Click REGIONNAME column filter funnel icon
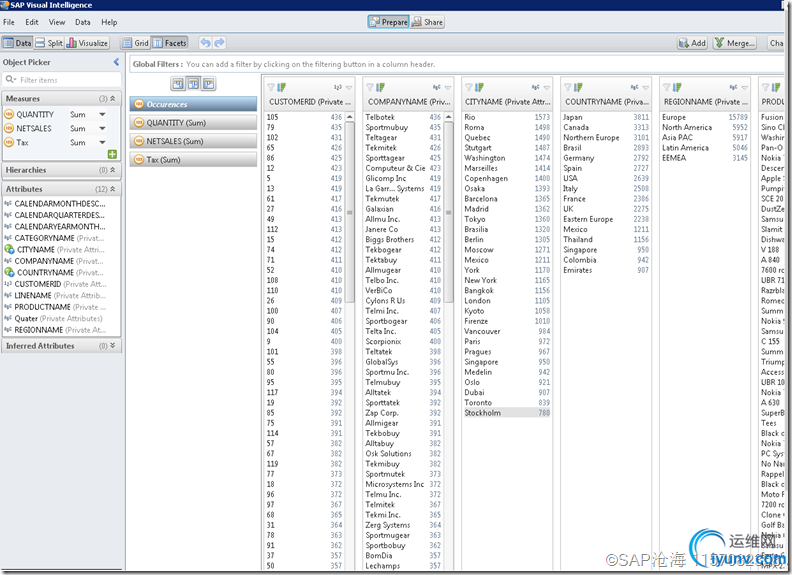This screenshot has height=575, width=792. pyautogui.click(x=667, y=87)
